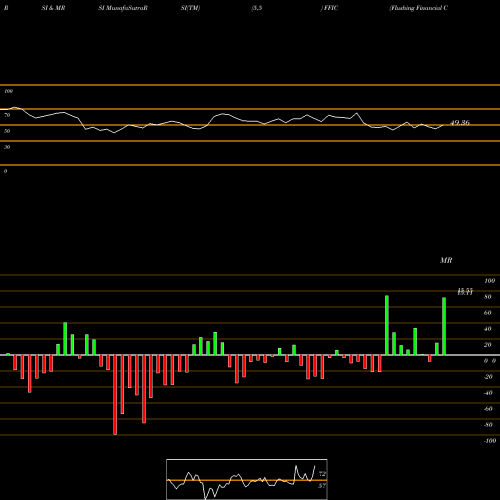Click the '30' level on RSI axis
Screen dimensions: 500x500
pos(7,147)
